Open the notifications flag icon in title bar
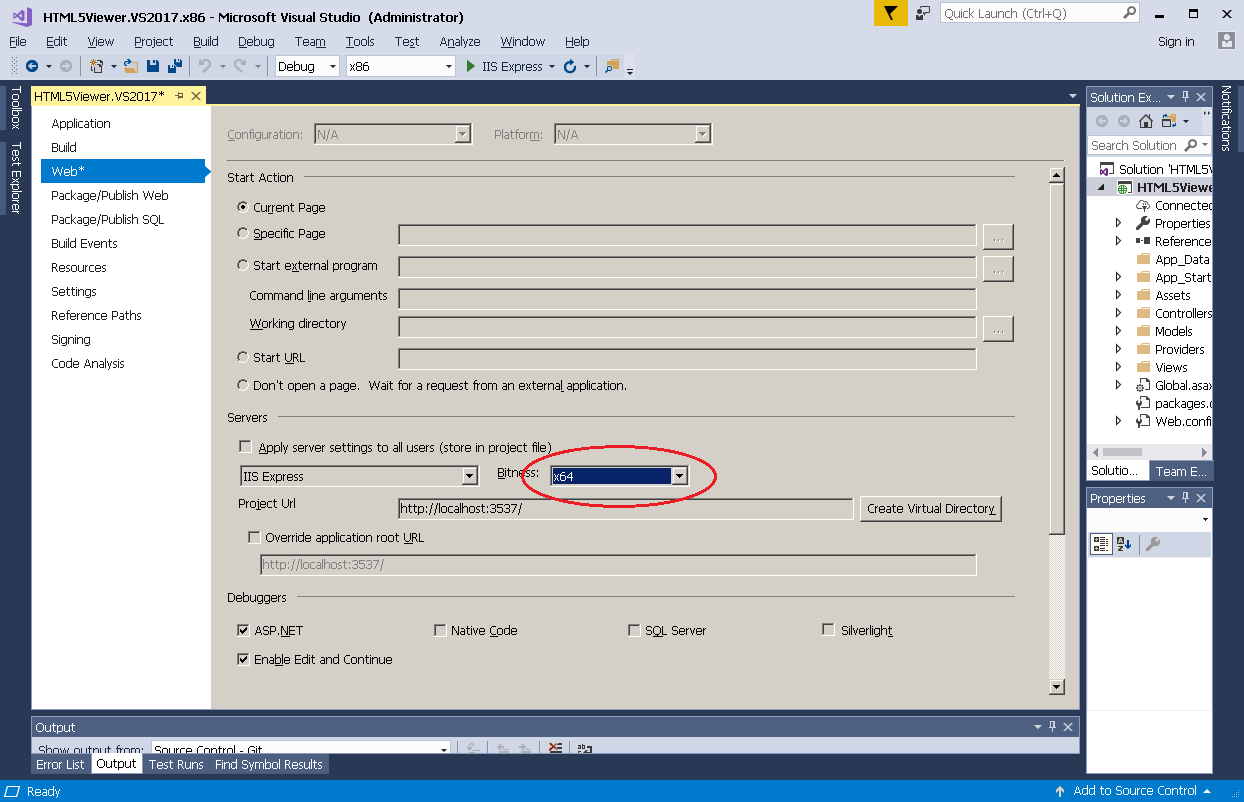1244x802 pixels. click(890, 13)
